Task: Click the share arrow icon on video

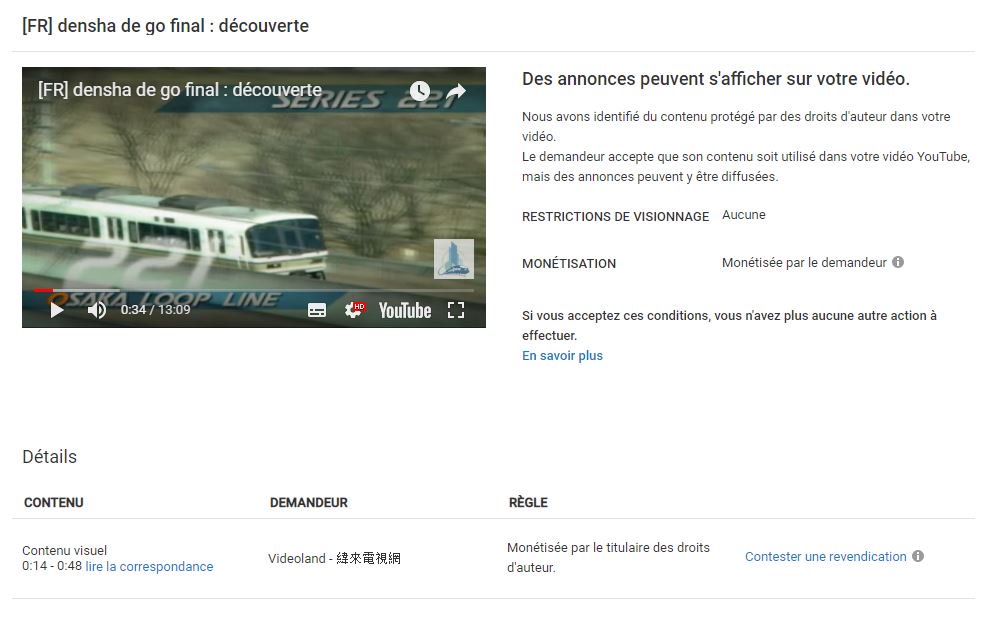Action: [x=456, y=92]
